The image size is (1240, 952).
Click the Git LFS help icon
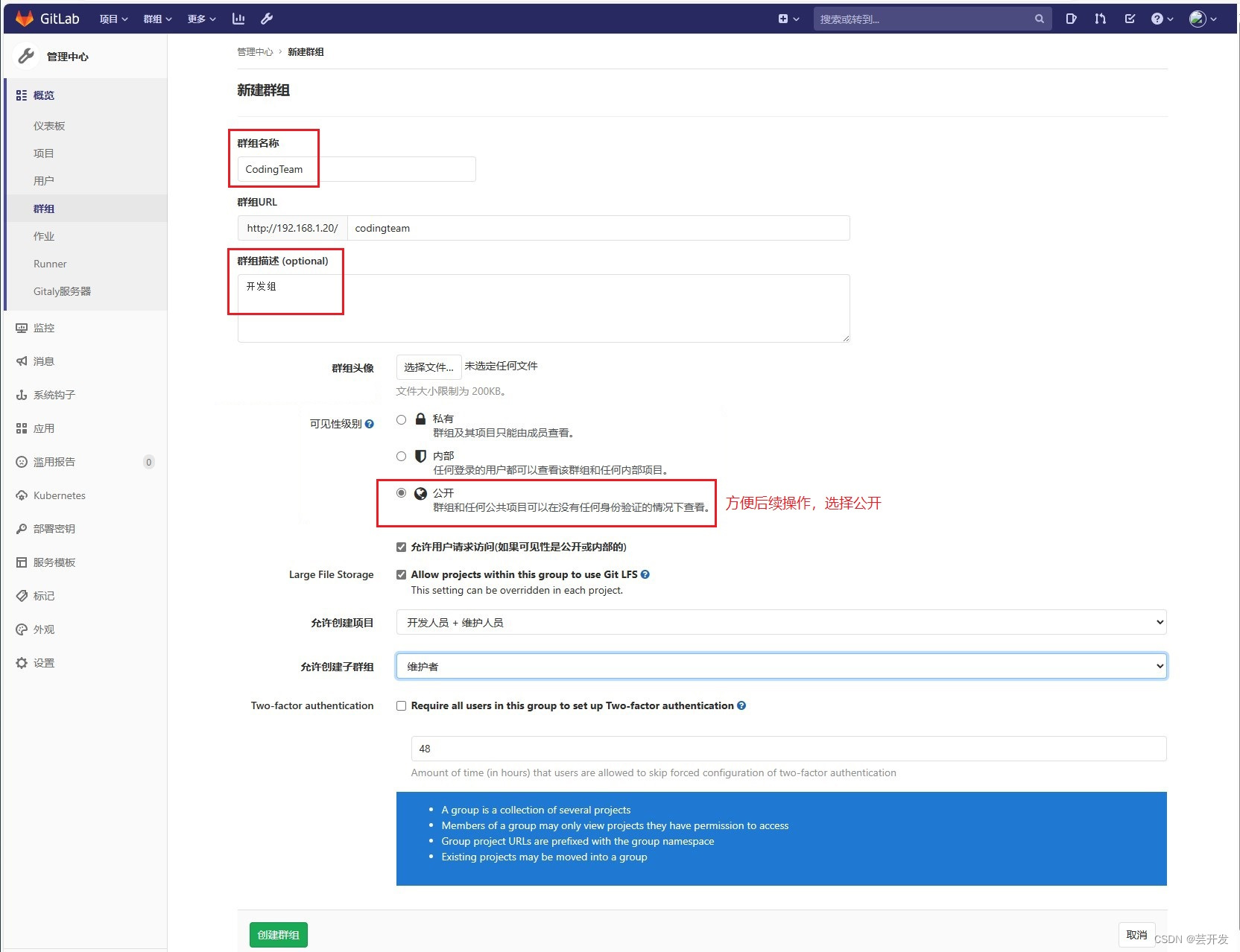point(645,574)
